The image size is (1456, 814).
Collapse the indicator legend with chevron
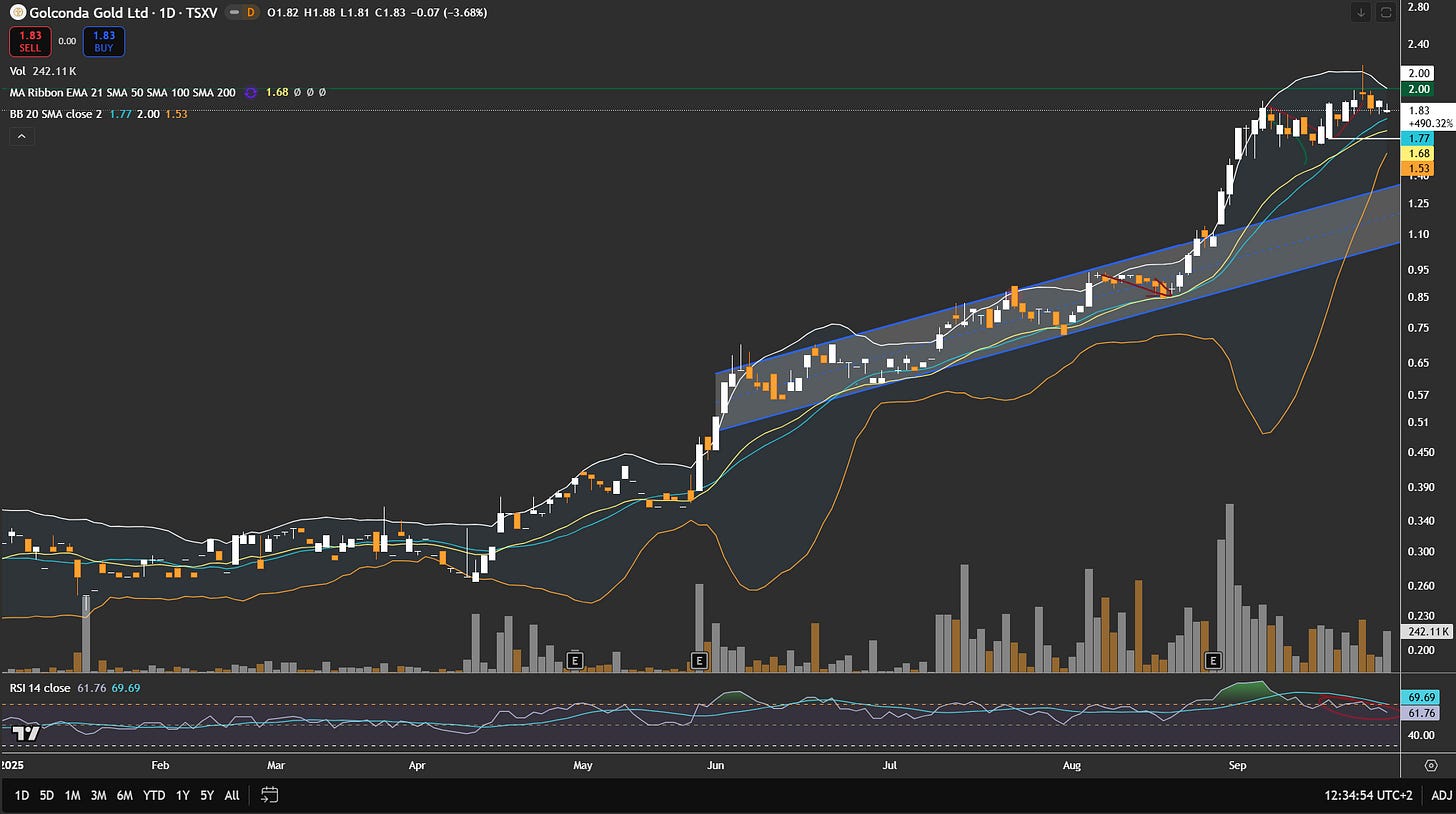click(20, 136)
